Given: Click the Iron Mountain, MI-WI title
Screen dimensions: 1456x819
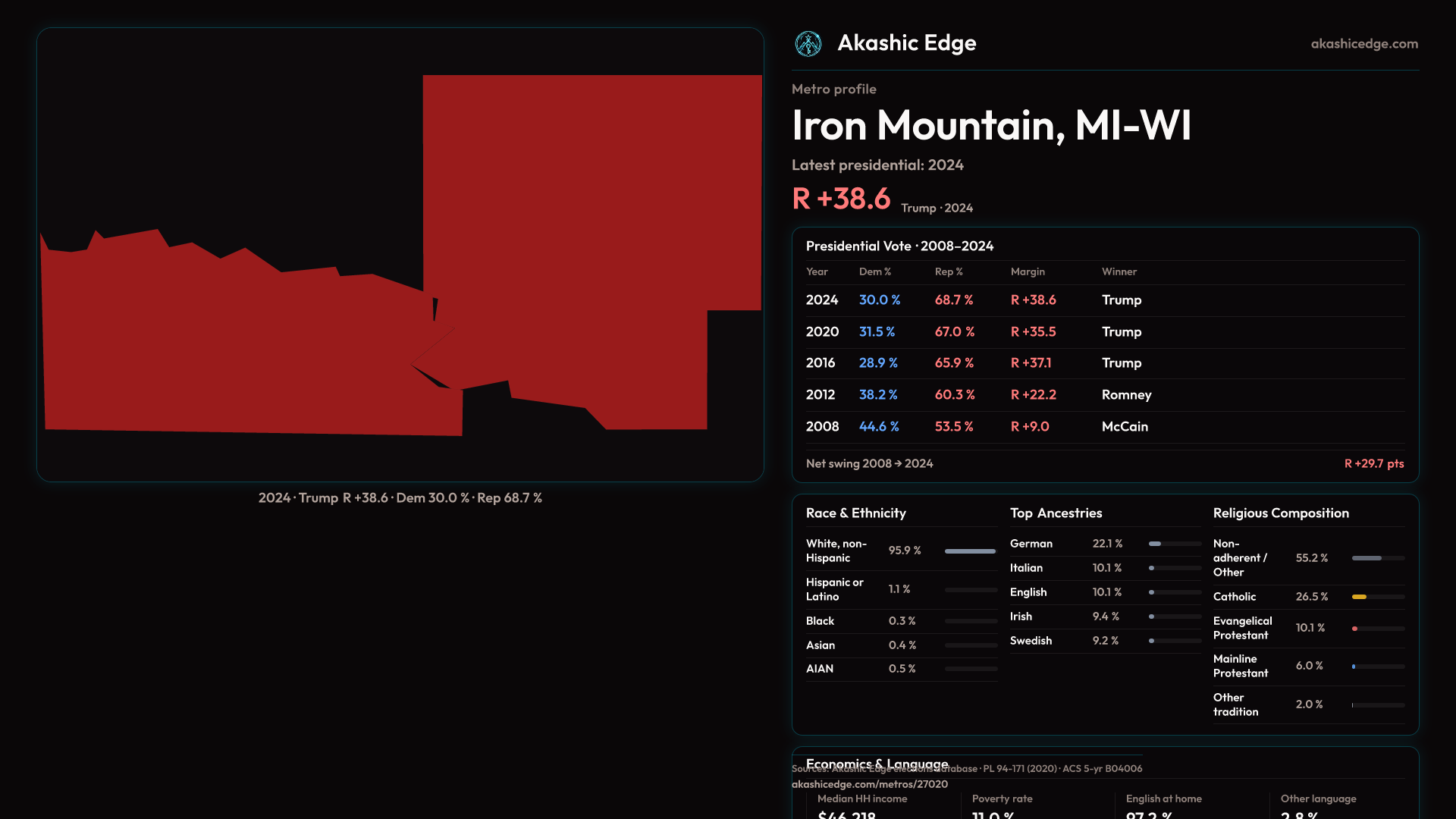Looking at the screenshot, I should point(991,125).
